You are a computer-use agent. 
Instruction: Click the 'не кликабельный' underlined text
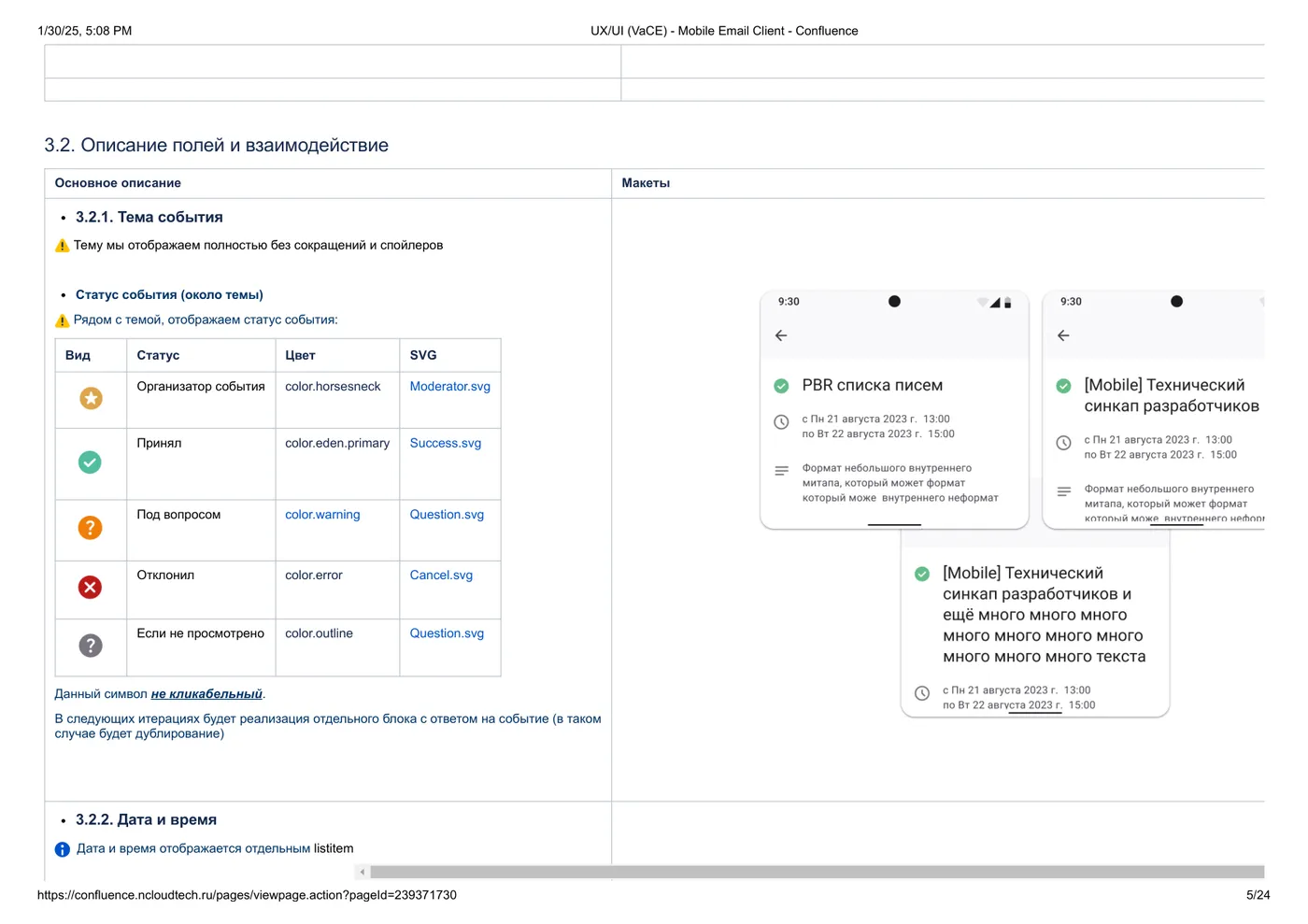point(206,694)
